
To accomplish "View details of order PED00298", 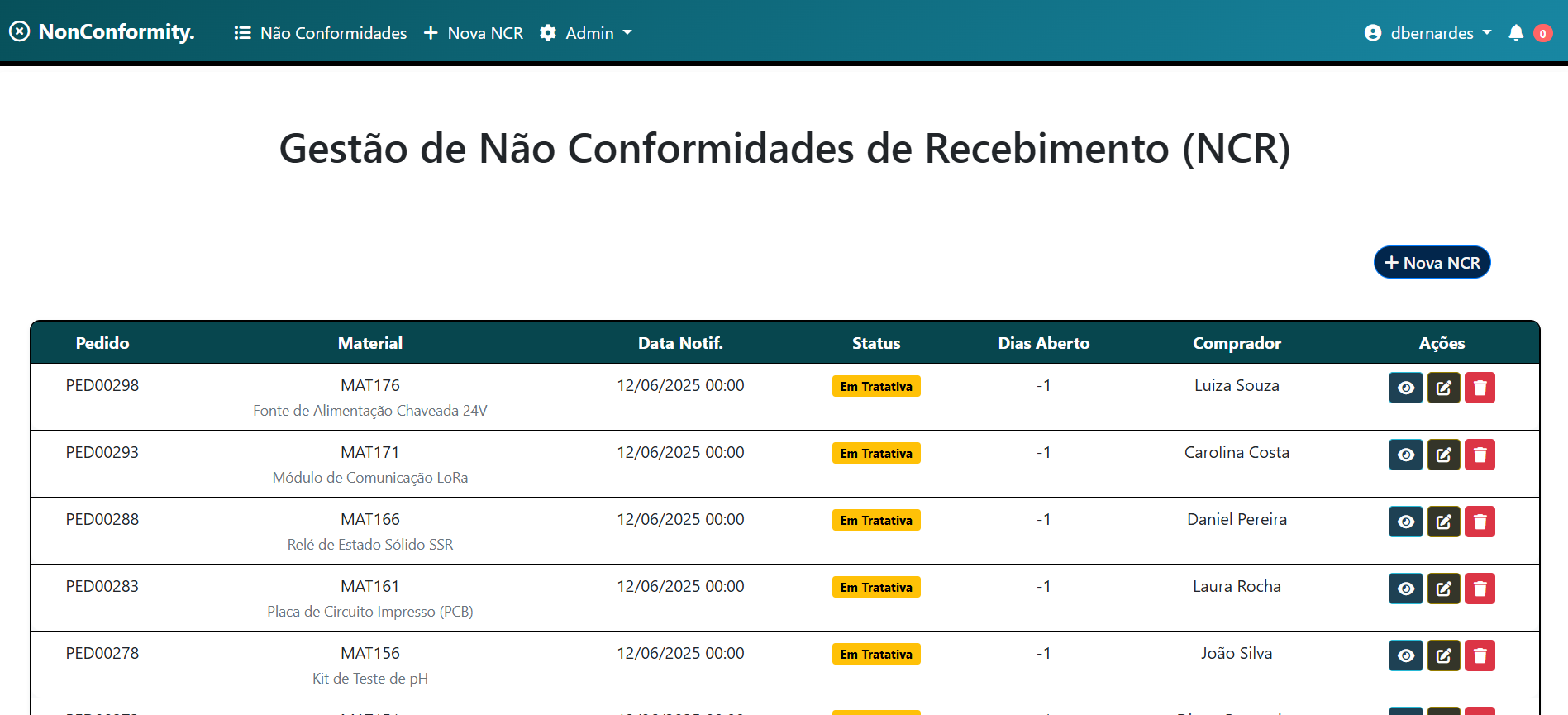I will pos(1405,388).
